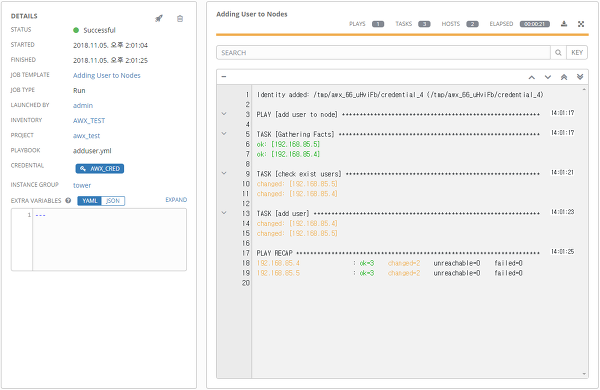Viewport: 600px width, 390px height.
Task: Click inside the extra variables editor
Action: pyautogui.click(x=109, y=240)
